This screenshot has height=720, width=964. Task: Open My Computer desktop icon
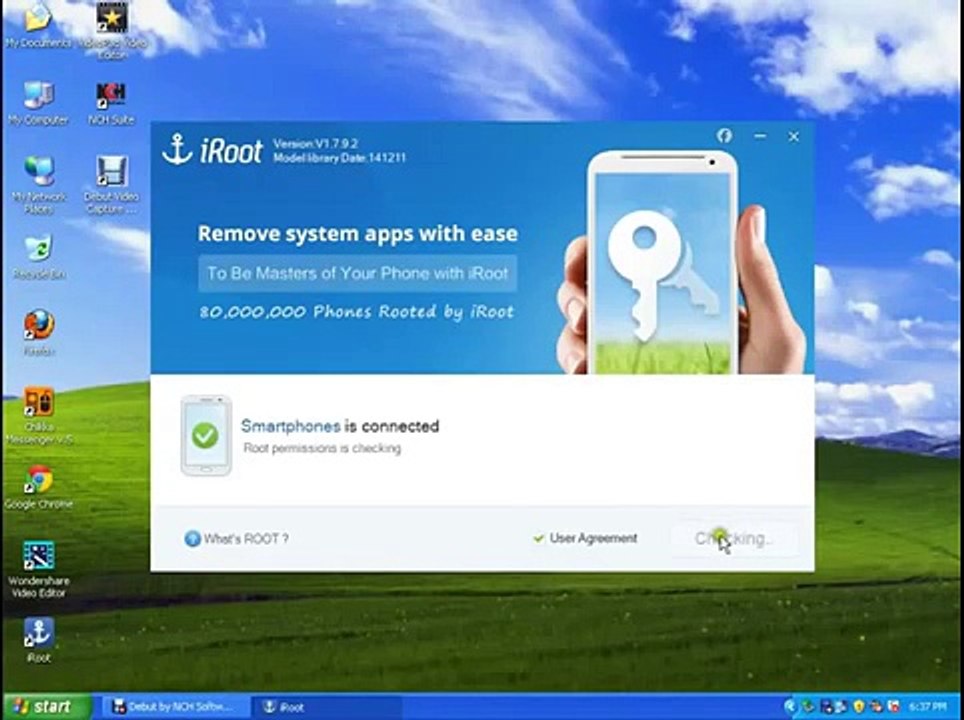[38, 103]
